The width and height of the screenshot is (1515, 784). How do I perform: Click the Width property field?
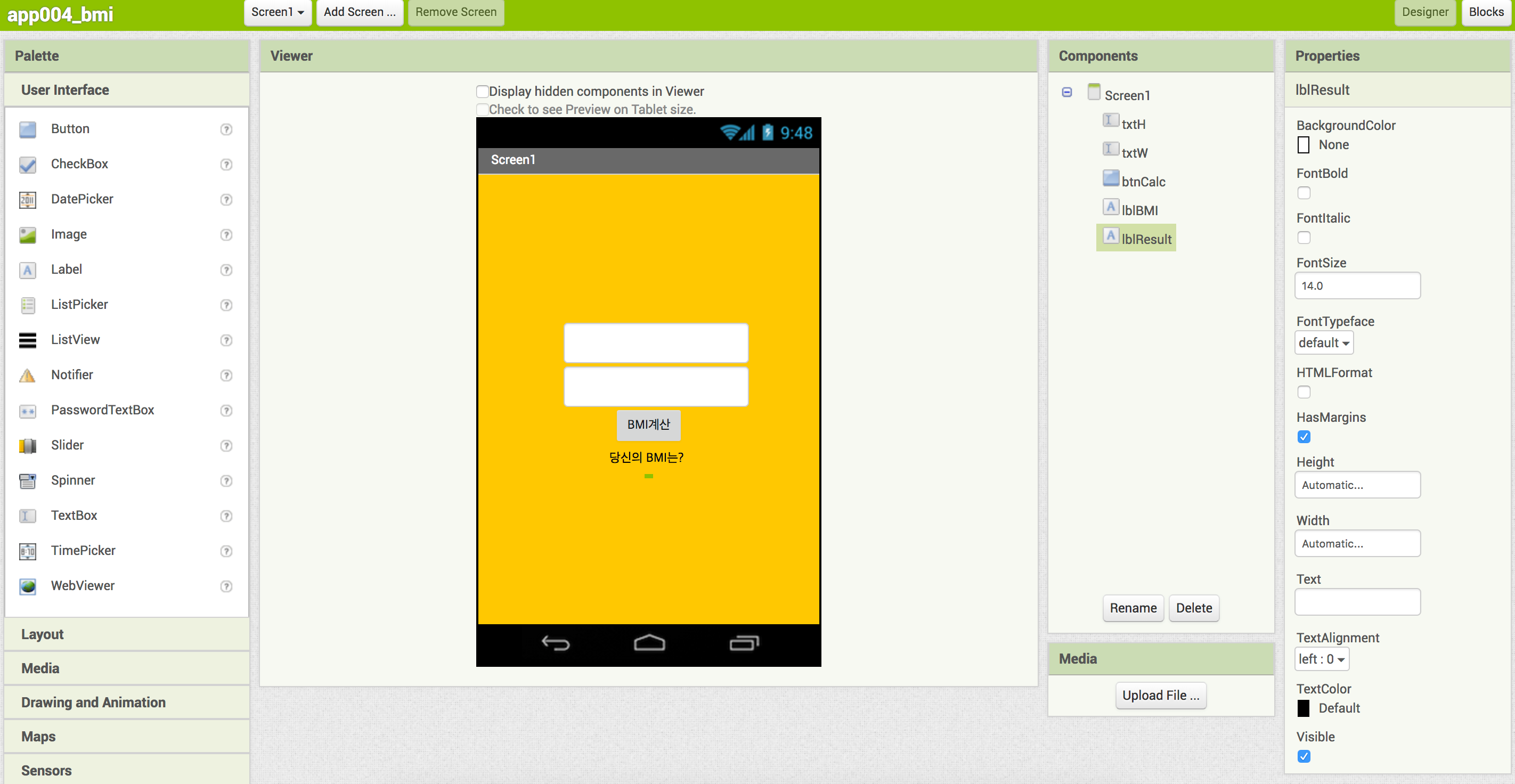(1357, 544)
